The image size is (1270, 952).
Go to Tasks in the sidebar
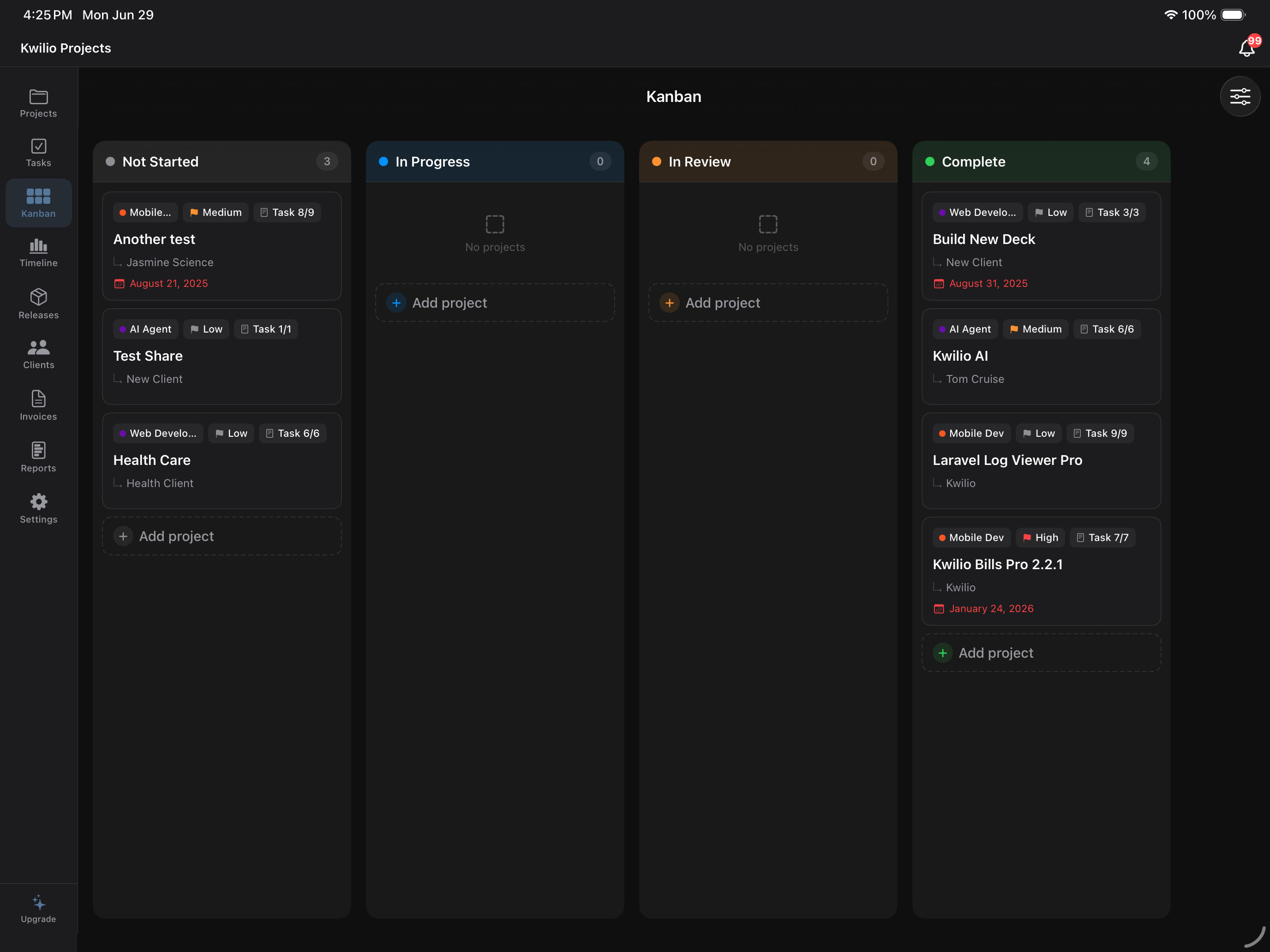(38, 153)
